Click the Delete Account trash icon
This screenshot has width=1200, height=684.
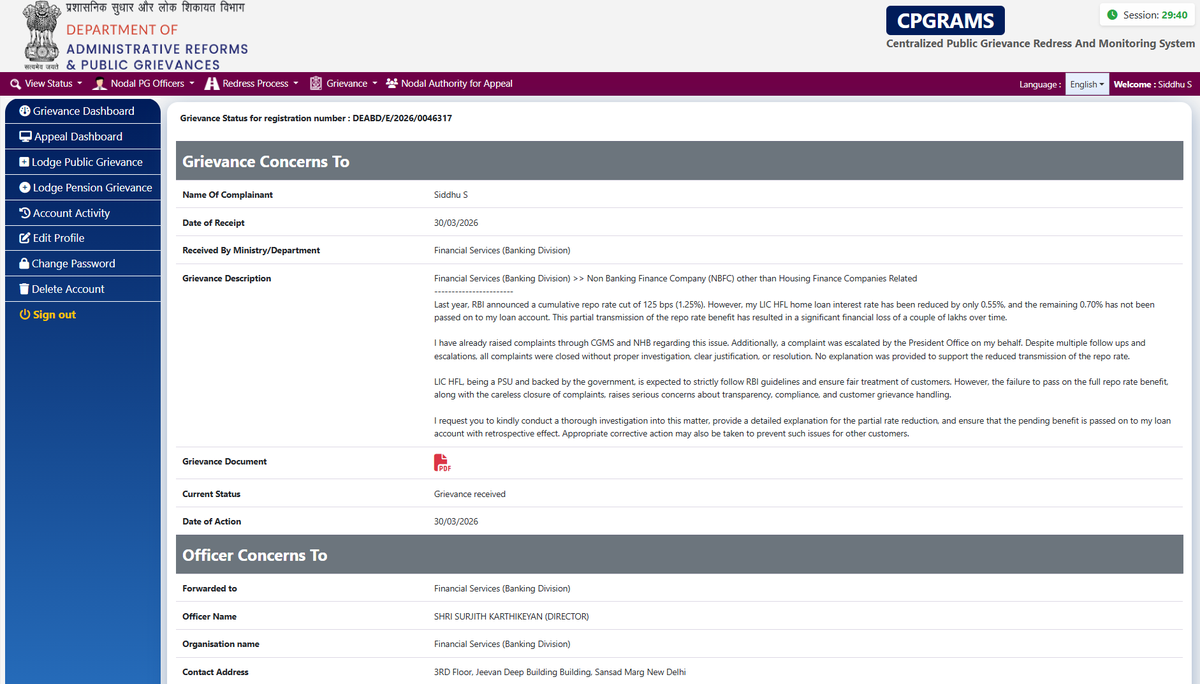point(24,289)
